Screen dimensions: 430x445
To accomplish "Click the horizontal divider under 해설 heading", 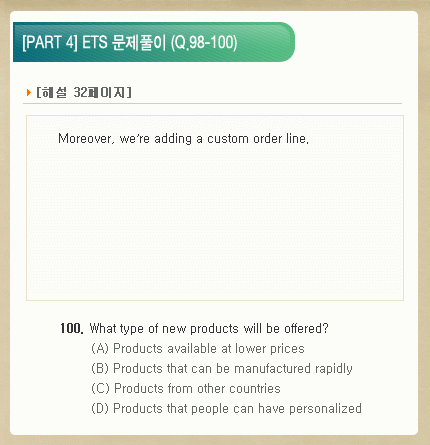I will tap(212, 104).
